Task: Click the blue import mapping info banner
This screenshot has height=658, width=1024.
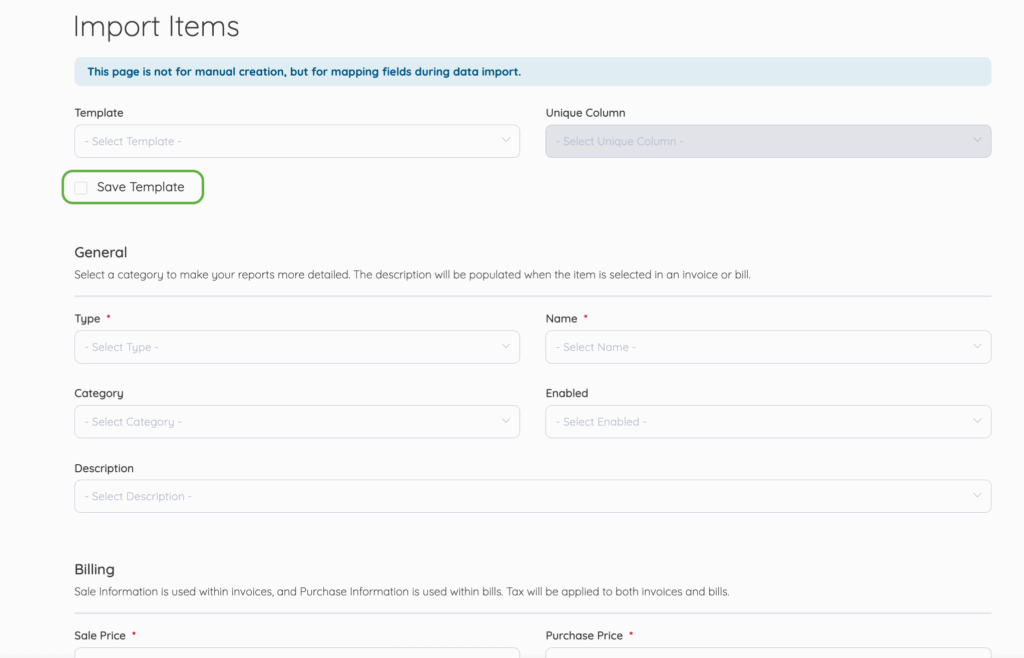Action: click(x=532, y=72)
